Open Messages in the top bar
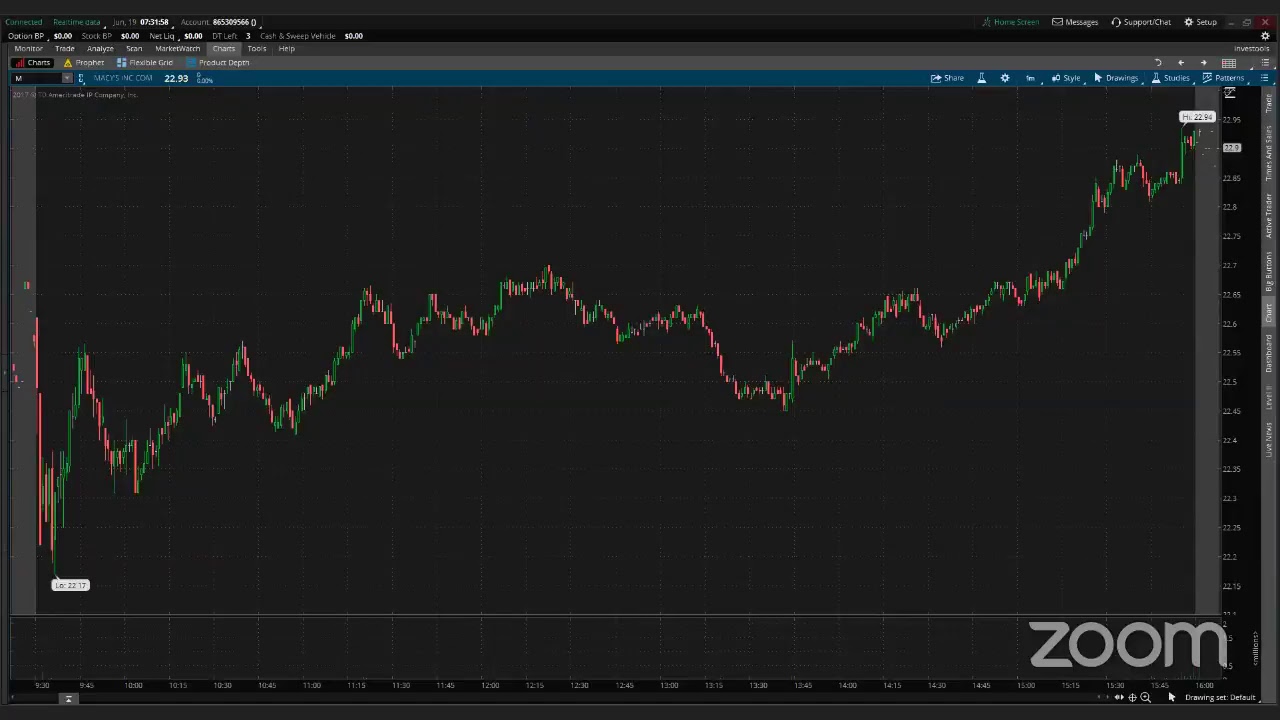 tap(1075, 22)
